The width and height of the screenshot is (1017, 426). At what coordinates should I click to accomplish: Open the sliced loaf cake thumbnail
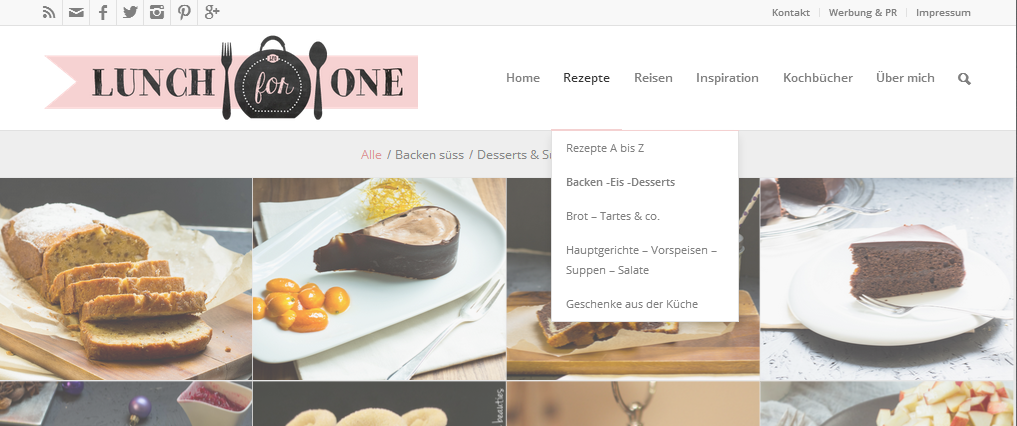(126, 279)
